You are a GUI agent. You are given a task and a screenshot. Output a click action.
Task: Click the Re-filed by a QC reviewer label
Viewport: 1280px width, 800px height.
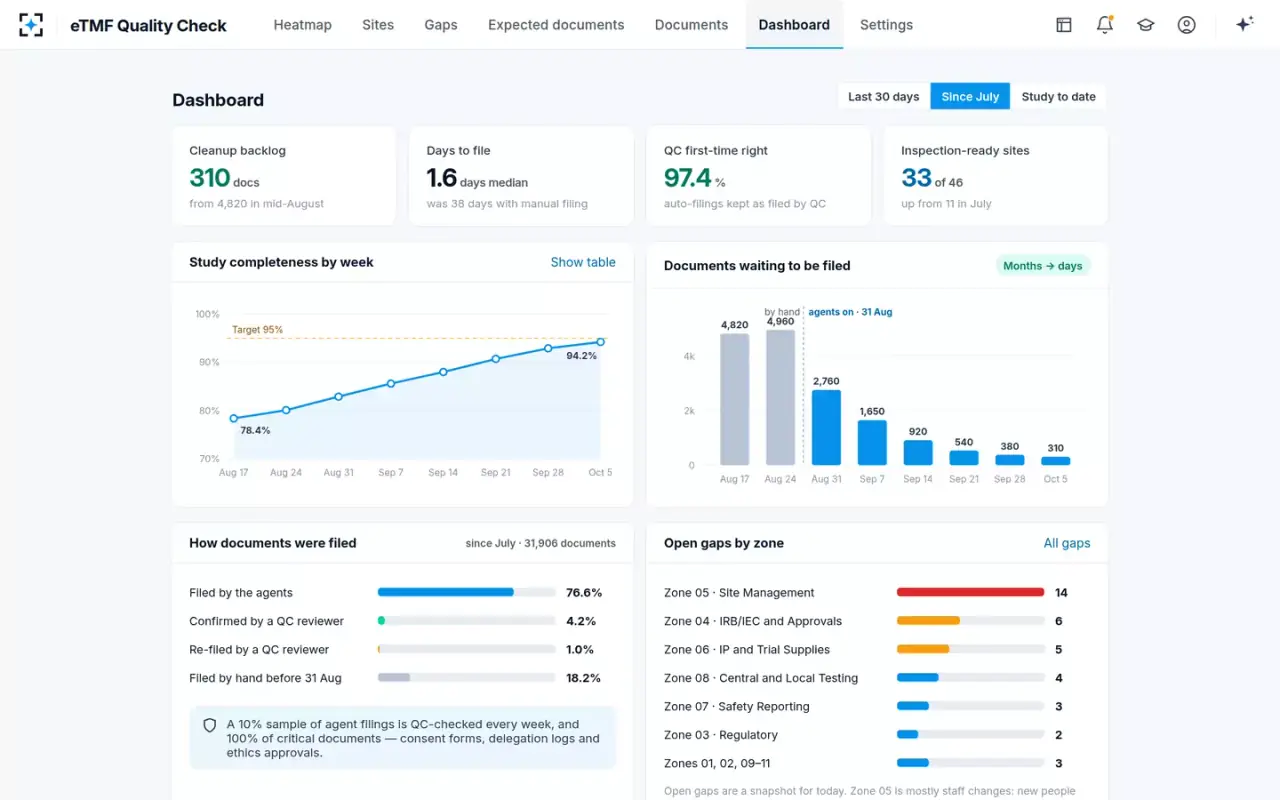tap(258, 649)
